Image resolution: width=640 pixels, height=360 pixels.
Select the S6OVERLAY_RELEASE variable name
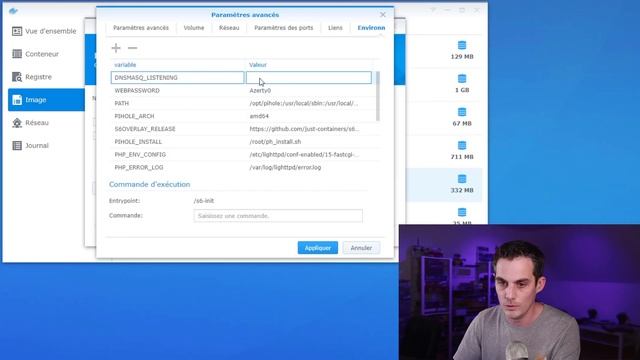click(x=145, y=129)
